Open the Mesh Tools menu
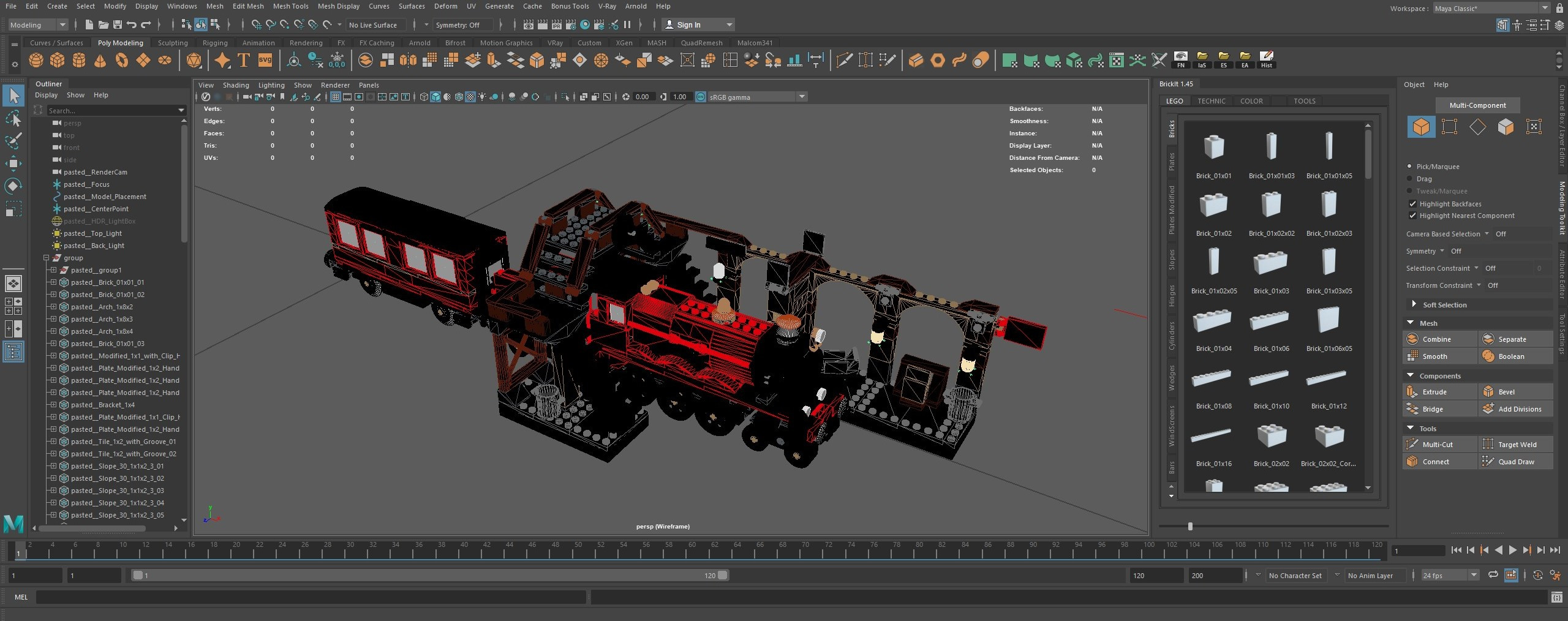The width and height of the screenshot is (1568, 621). pyautogui.click(x=290, y=6)
